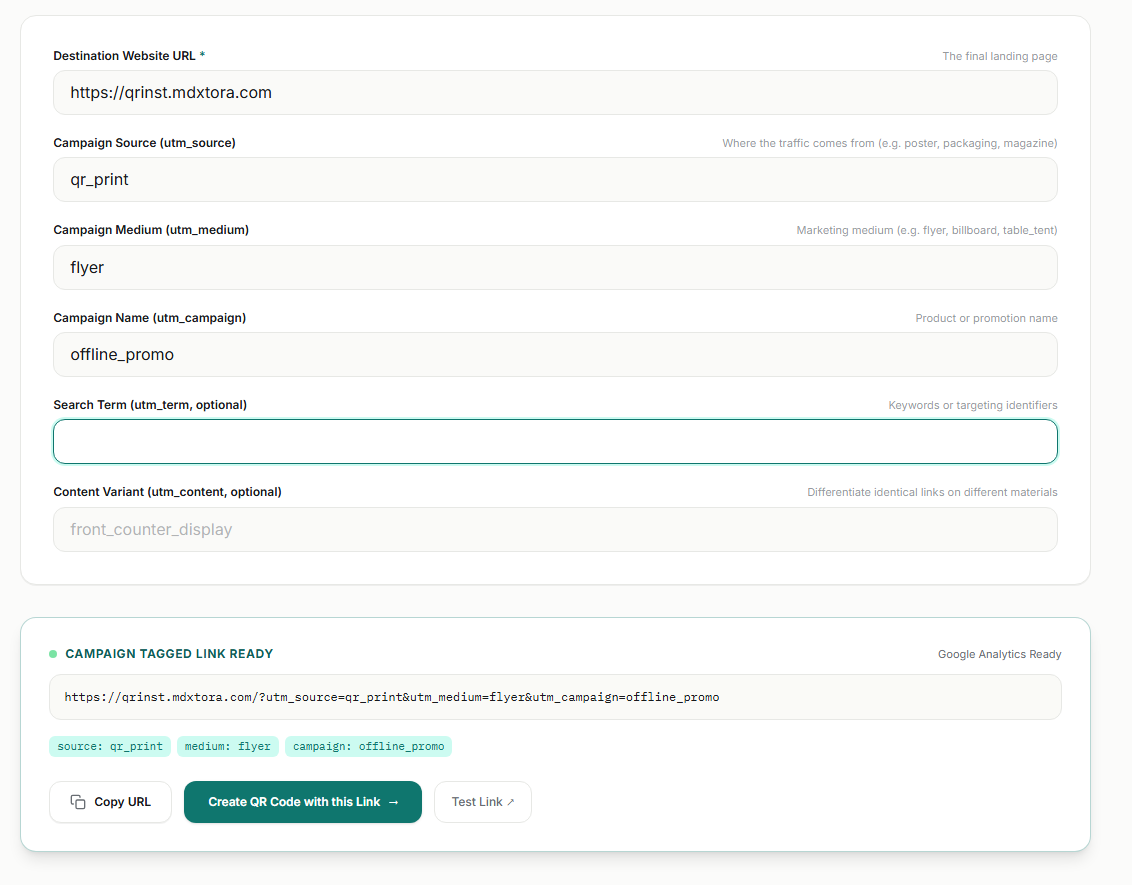Open the Test Link button
This screenshot has height=885, width=1132.
pos(483,802)
